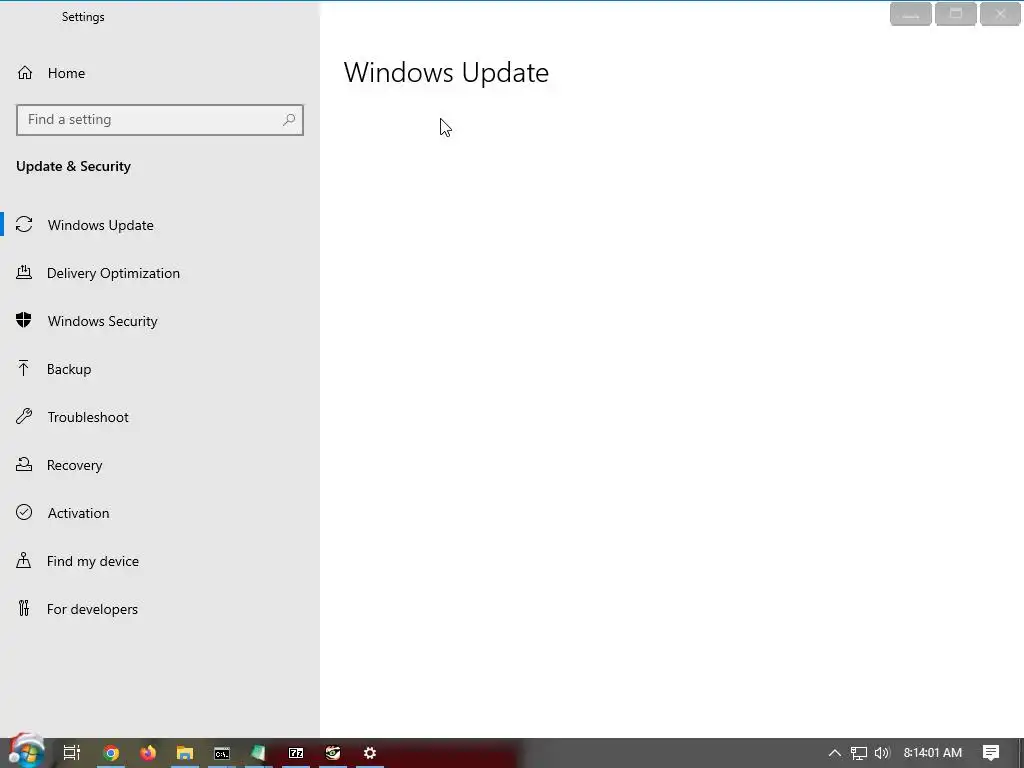
Task: Click the Settings gear taskbar icon
Action: tap(370, 753)
